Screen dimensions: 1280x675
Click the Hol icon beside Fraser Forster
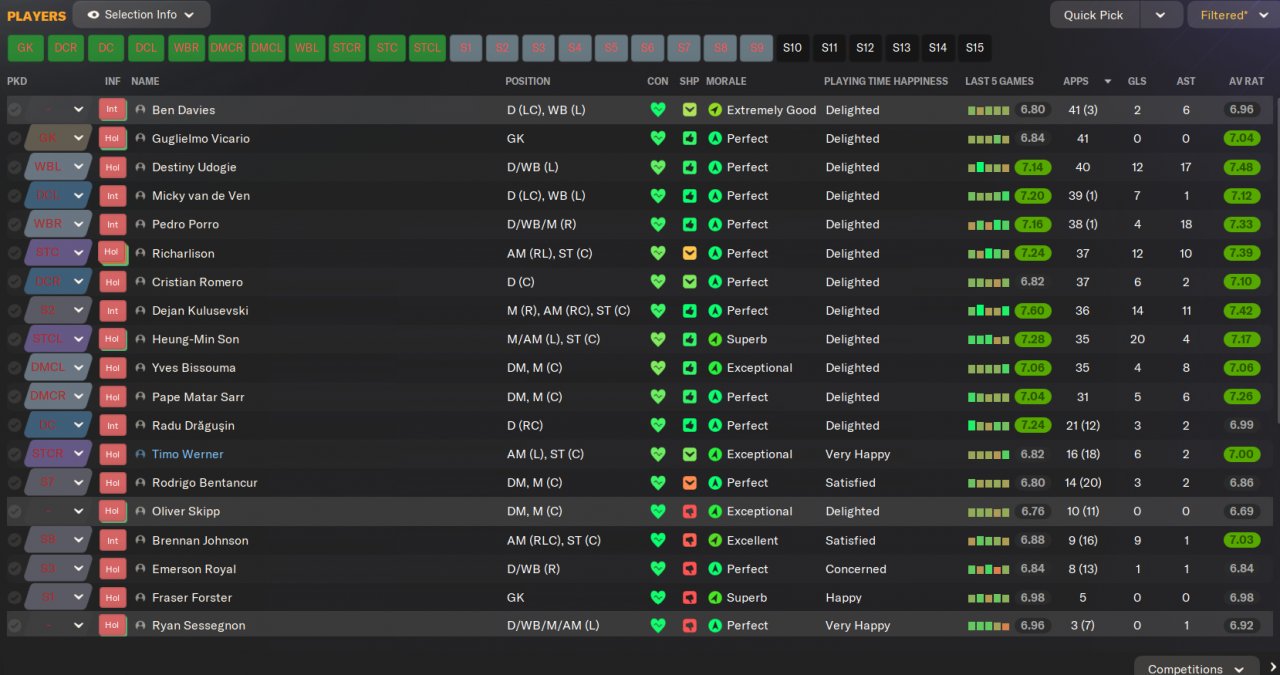point(112,598)
